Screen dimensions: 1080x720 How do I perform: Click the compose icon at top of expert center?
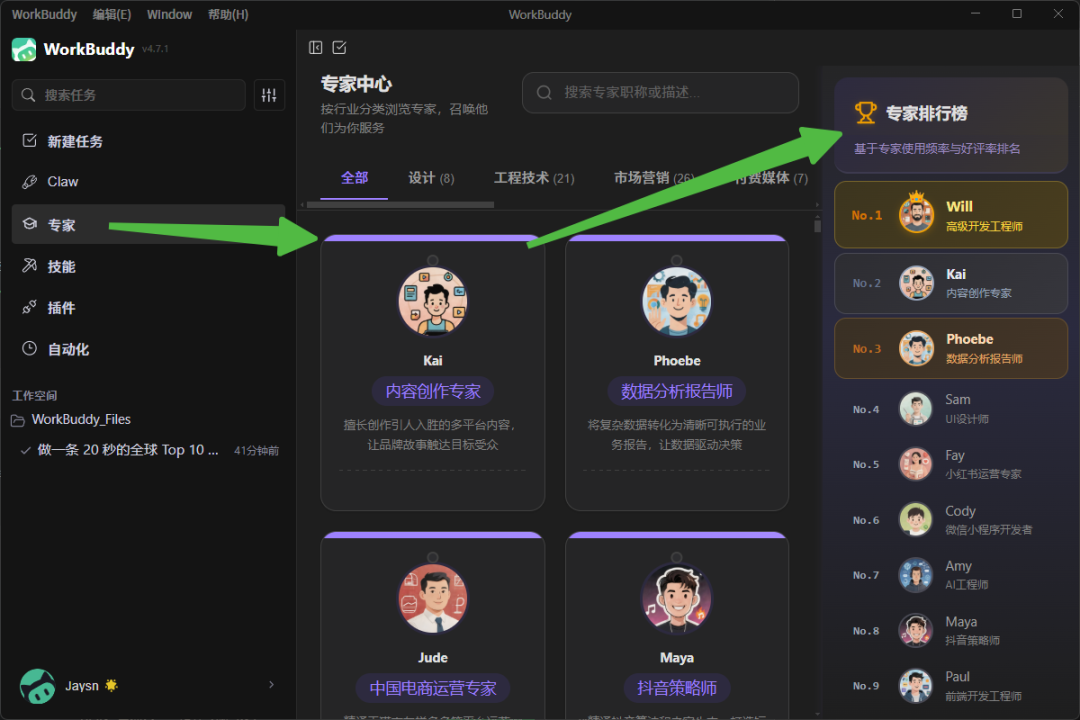pos(340,47)
